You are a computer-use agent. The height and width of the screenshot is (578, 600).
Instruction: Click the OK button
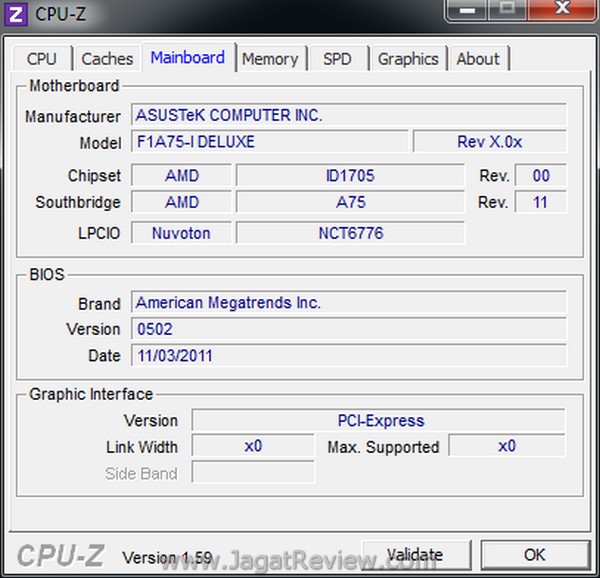[535, 555]
